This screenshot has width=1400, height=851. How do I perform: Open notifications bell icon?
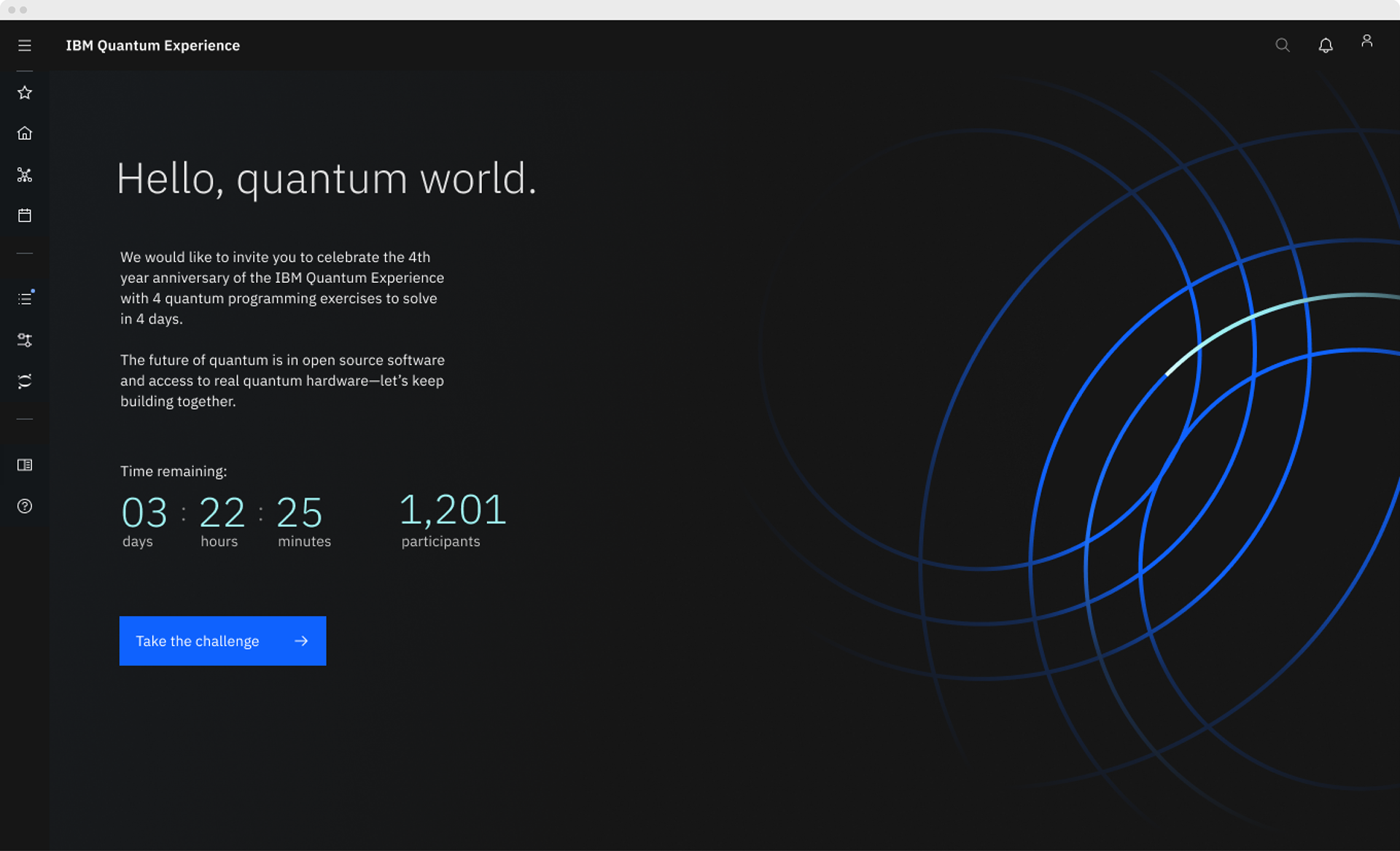click(x=1326, y=45)
